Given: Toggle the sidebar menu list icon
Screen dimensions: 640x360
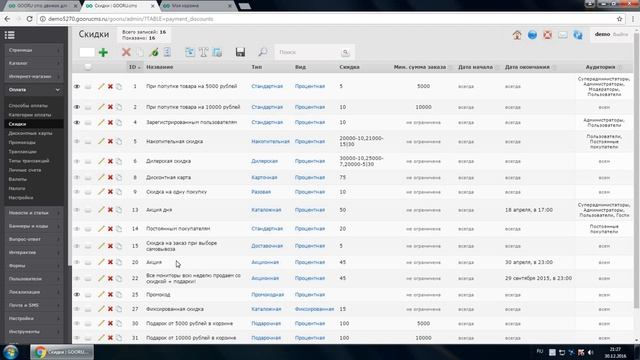Looking at the screenshot, I should 10,35.
